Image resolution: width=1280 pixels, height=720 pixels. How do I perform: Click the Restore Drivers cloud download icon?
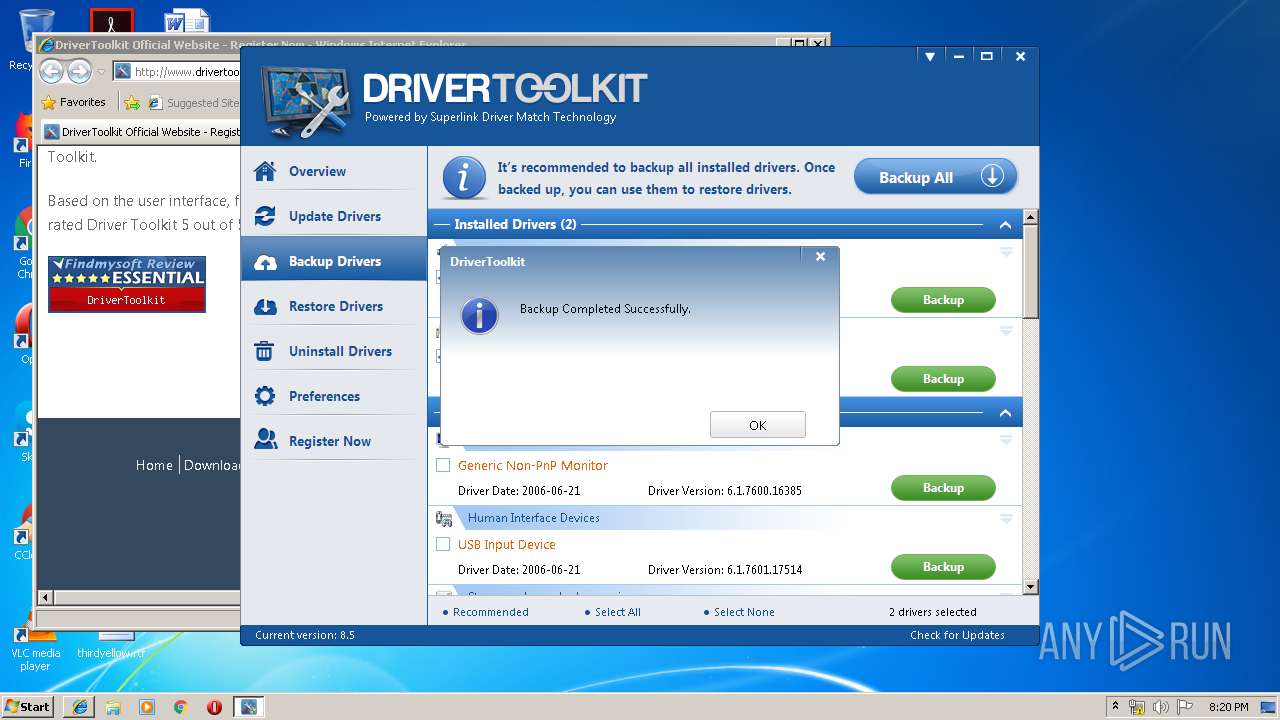click(265, 307)
